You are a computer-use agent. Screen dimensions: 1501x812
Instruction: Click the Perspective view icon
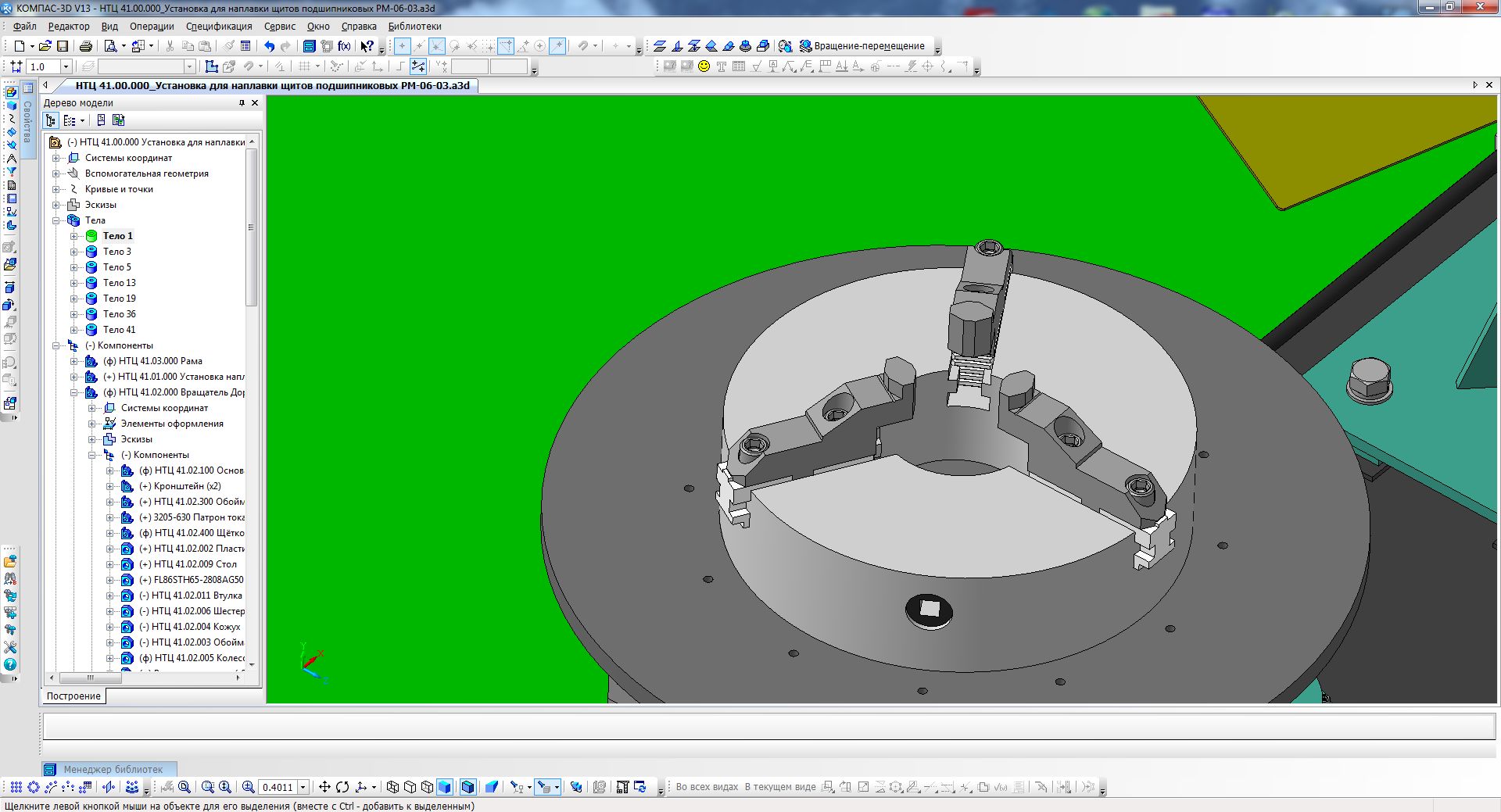point(492,787)
